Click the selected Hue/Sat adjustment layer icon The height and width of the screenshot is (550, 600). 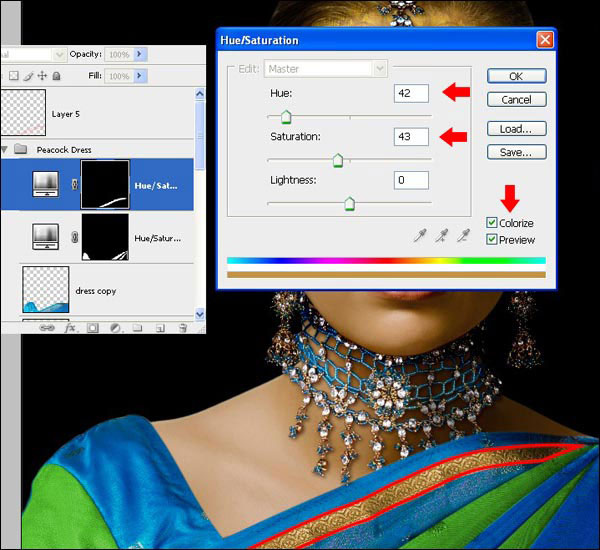46,184
